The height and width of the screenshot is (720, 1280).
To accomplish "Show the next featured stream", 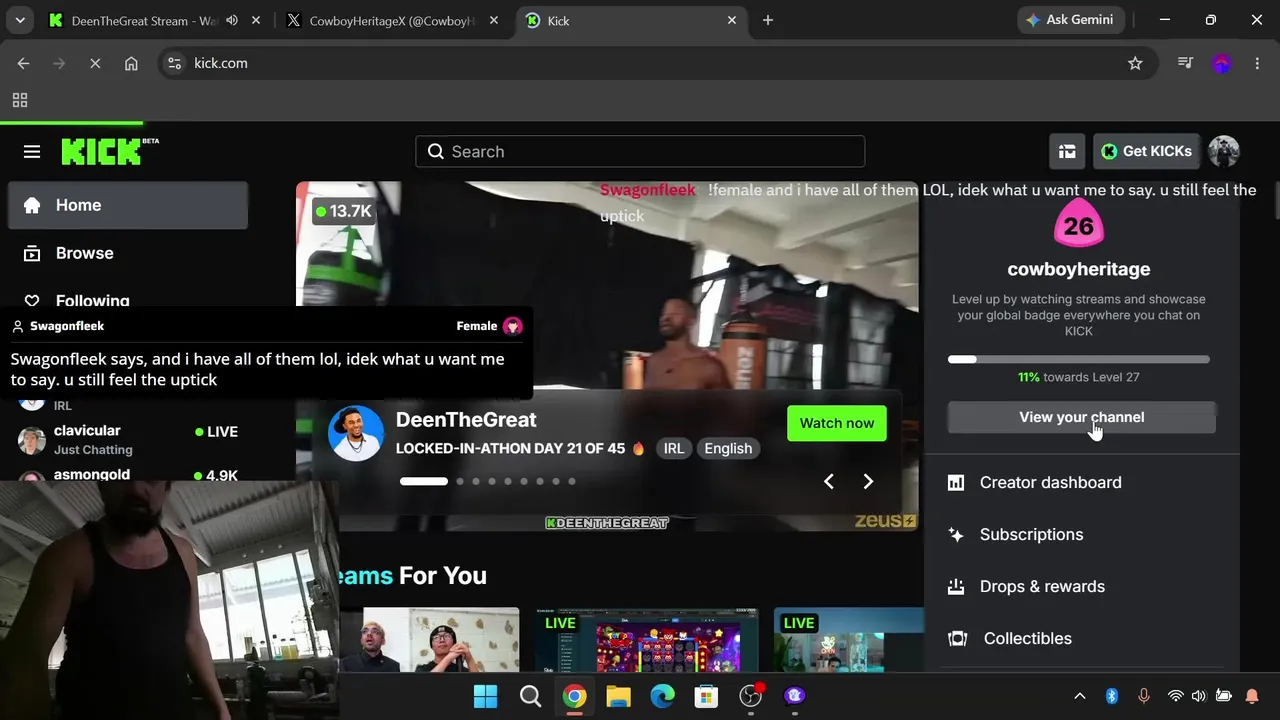I will (x=868, y=482).
